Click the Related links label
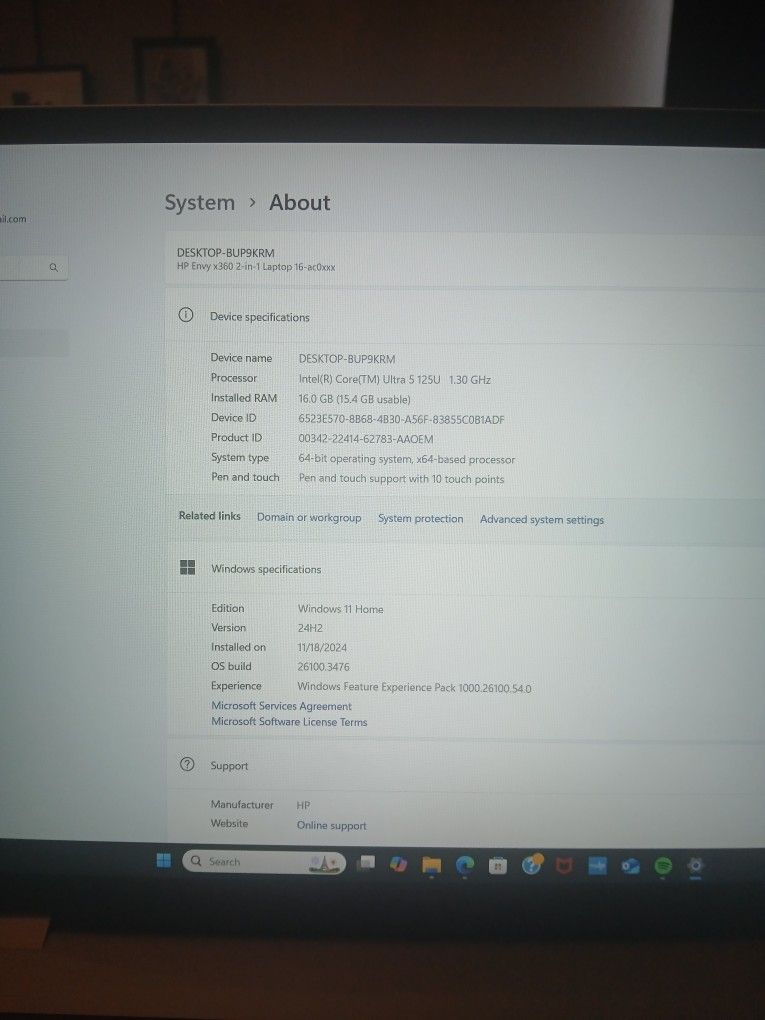Image resolution: width=765 pixels, height=1020 pixels. coord(209,516)
